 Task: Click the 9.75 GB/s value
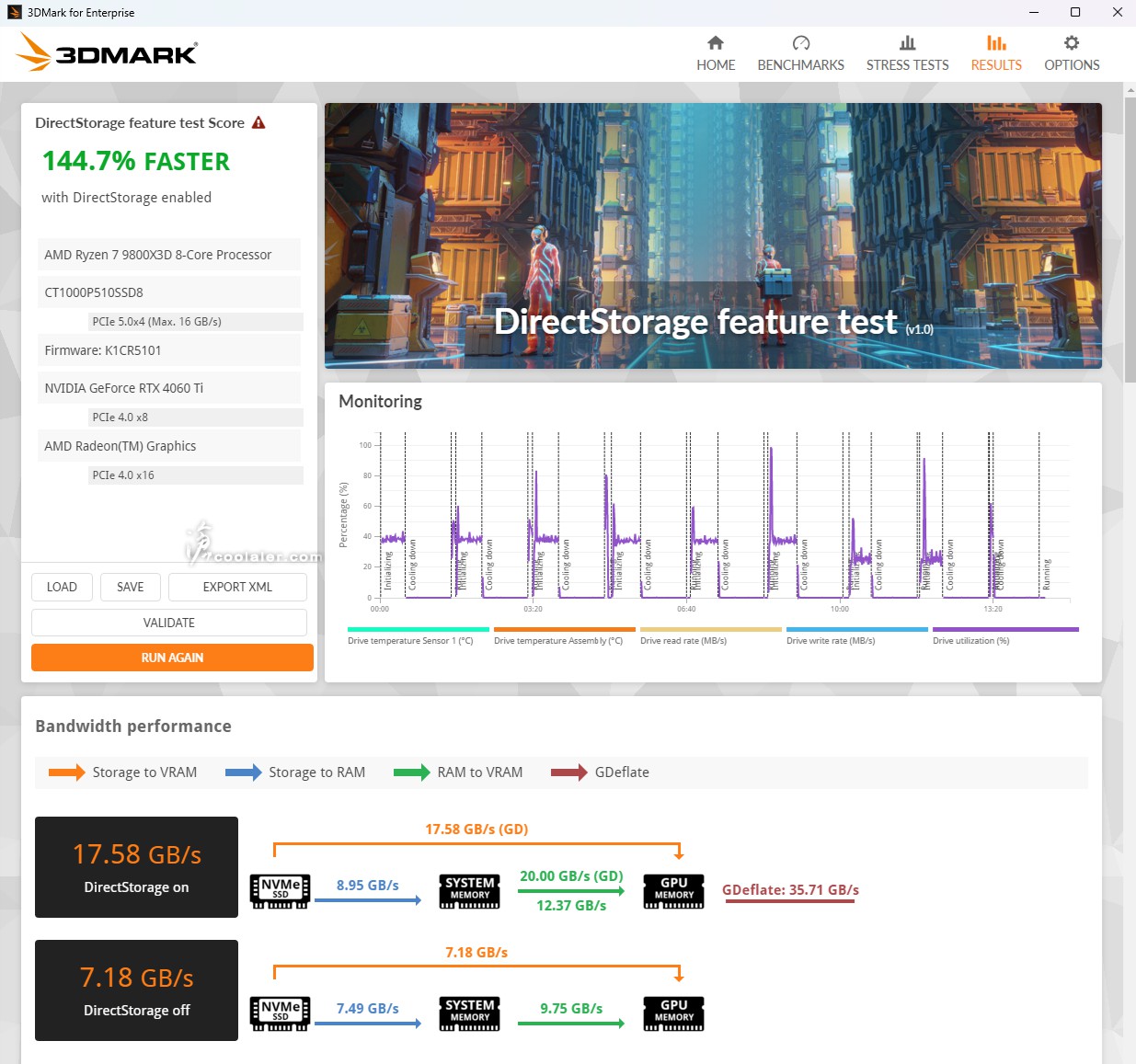[x=571, y=1008]
